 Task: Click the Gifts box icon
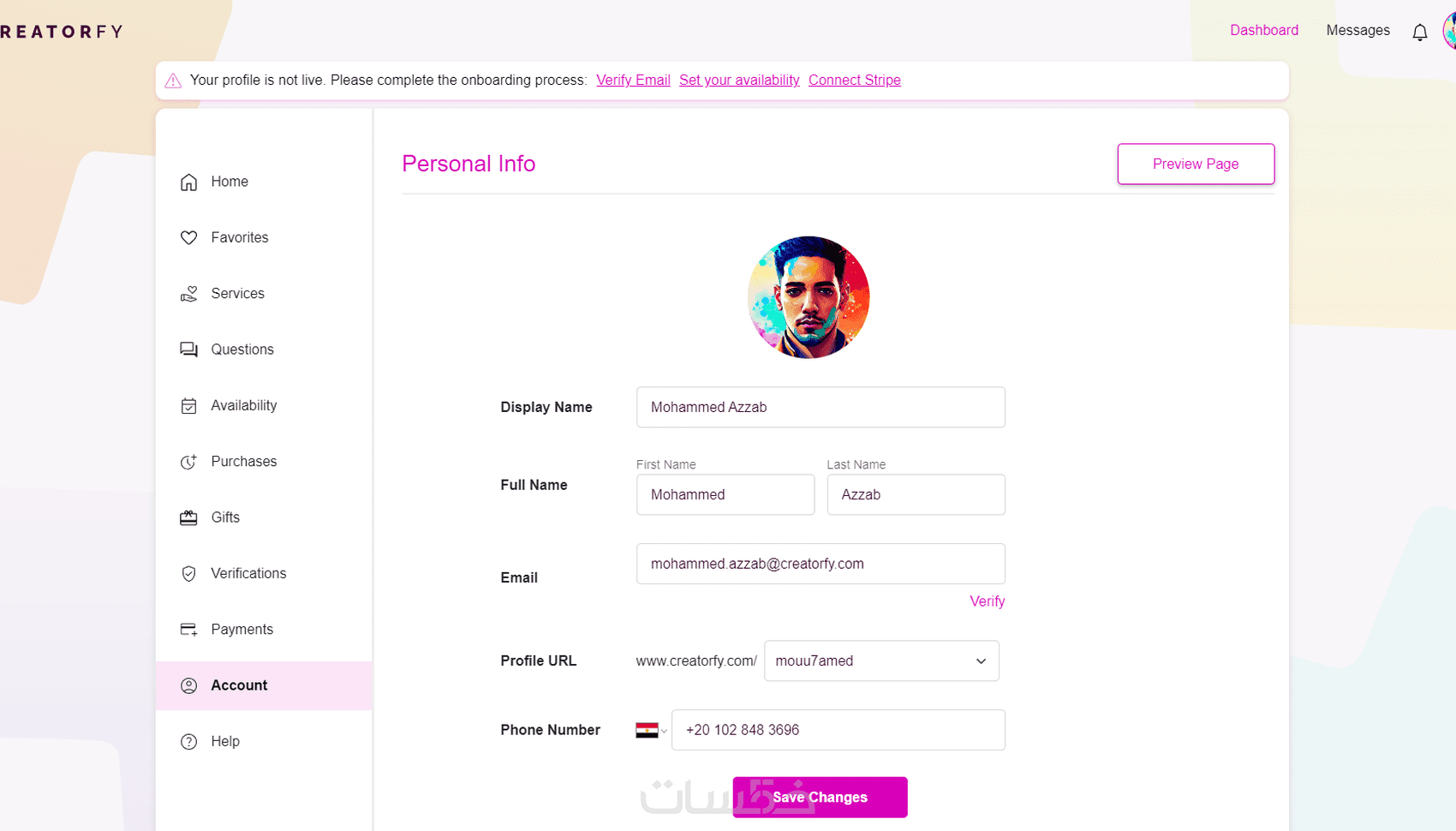188,517
